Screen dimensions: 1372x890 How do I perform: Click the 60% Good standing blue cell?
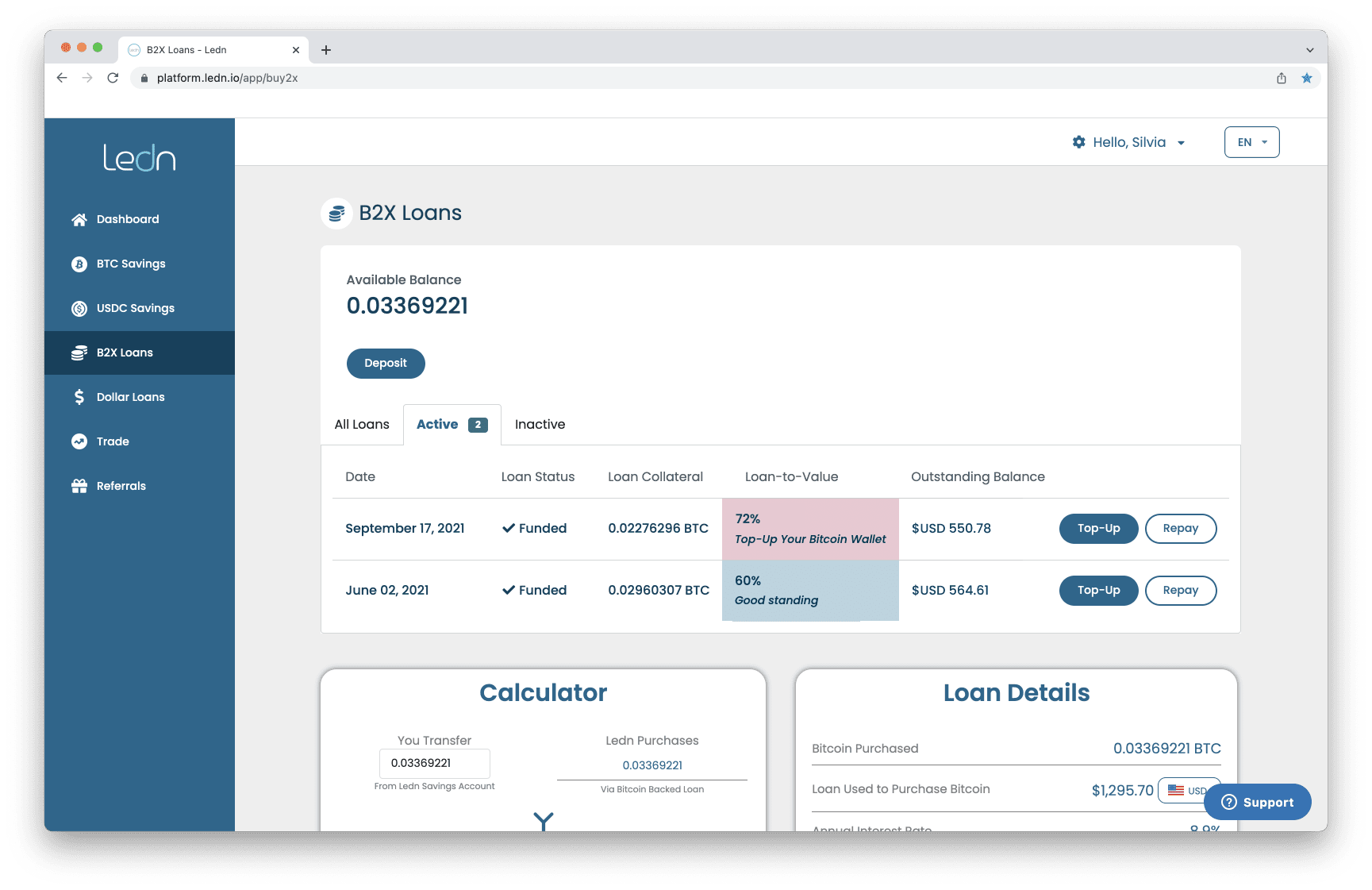pyautogui.click(x=810, y=591)
